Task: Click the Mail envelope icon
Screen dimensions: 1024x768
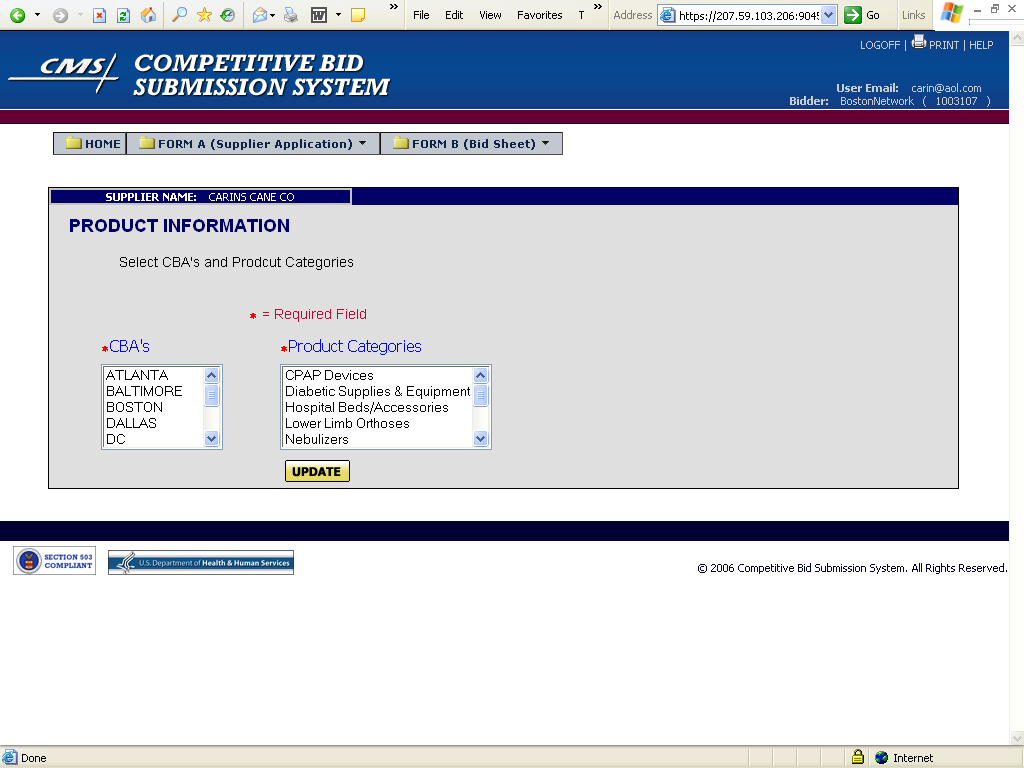Action: pyautogui.click(x=259, y=15)
